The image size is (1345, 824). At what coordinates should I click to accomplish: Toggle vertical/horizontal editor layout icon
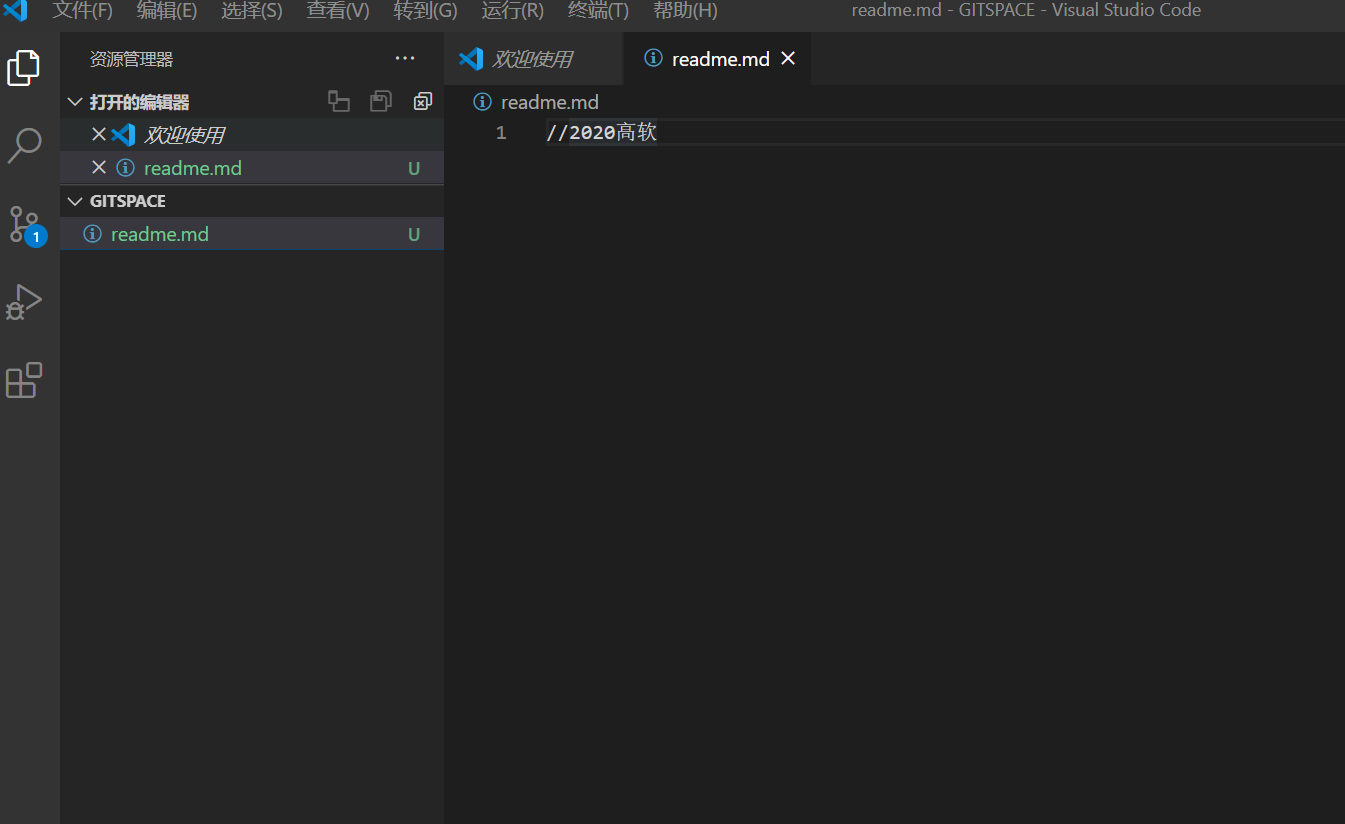coord(339,101)
